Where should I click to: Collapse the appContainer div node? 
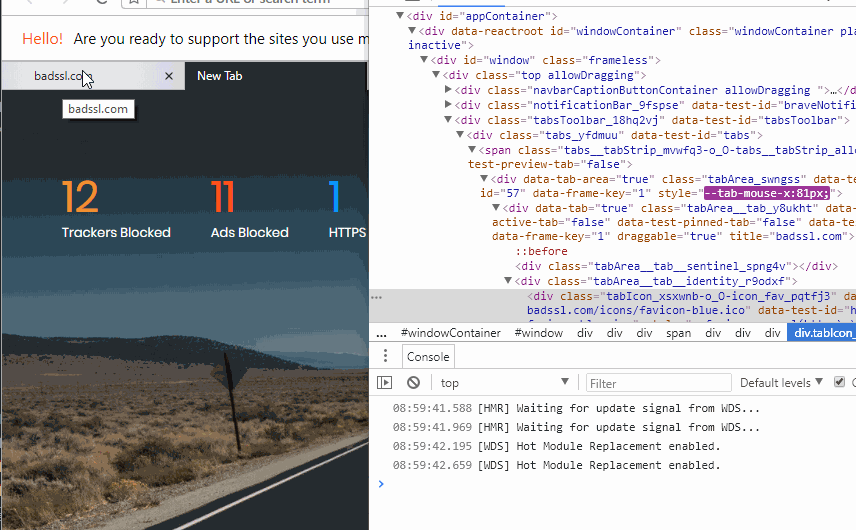coord(400,16)
